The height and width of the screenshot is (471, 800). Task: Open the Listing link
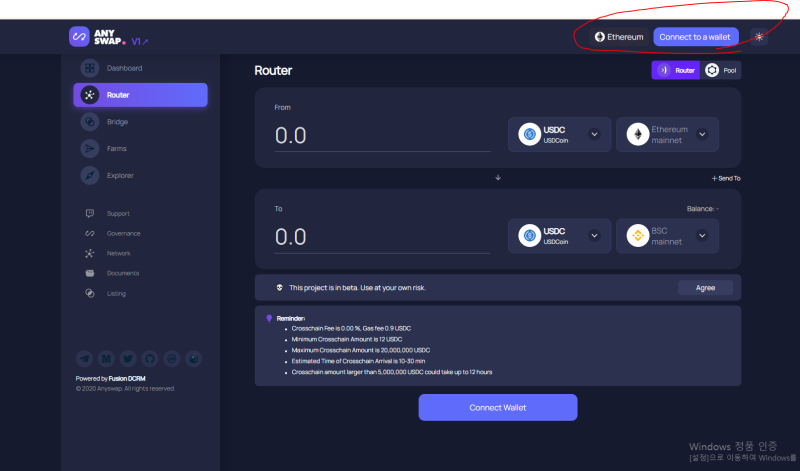click(116, 293)
